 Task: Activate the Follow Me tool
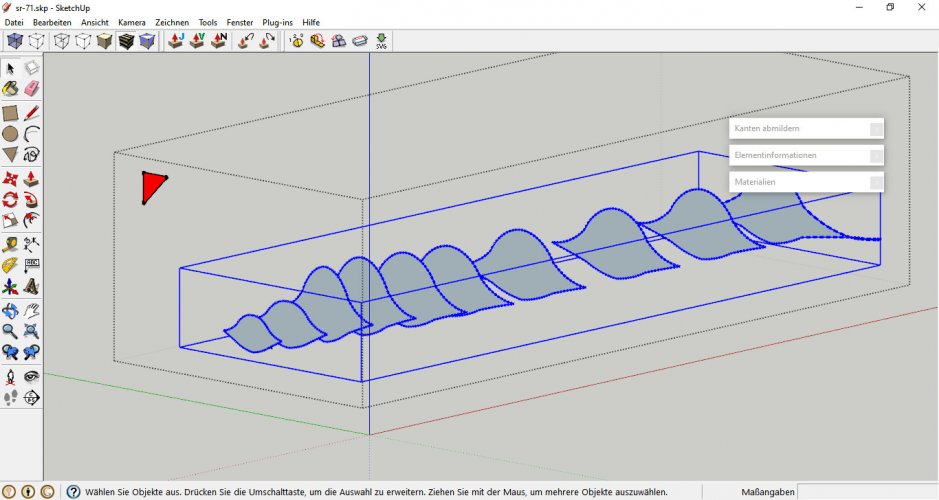32,199
